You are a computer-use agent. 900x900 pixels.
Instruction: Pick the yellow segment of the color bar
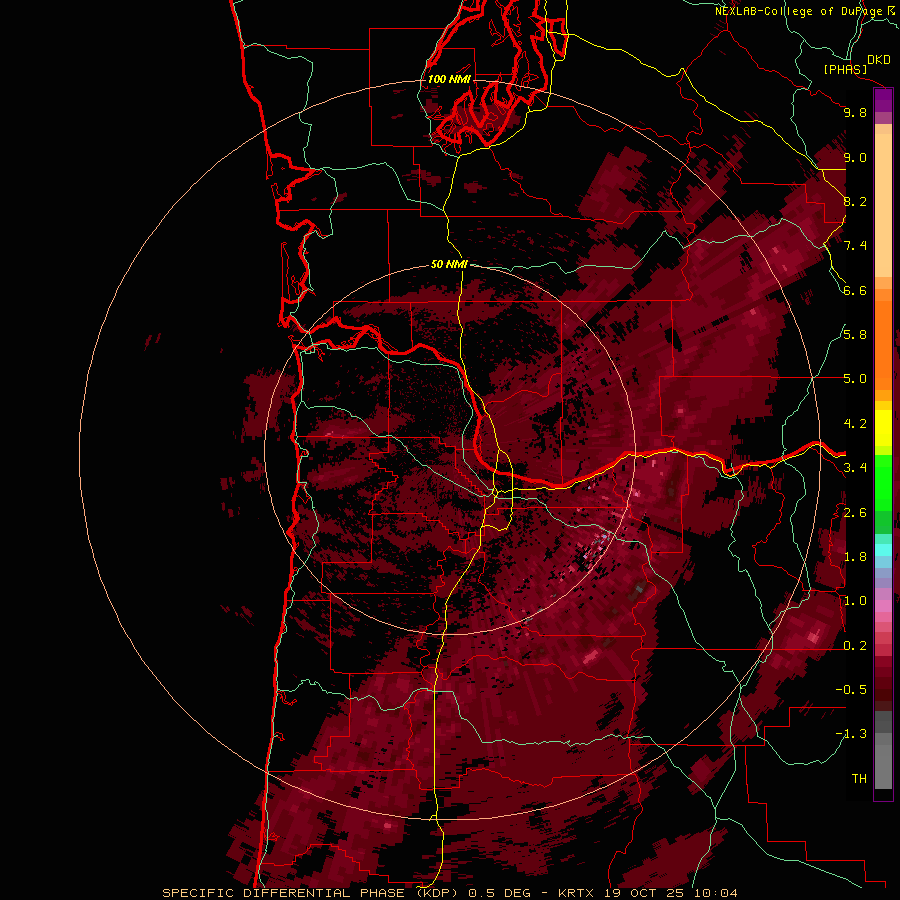(883, 428)
